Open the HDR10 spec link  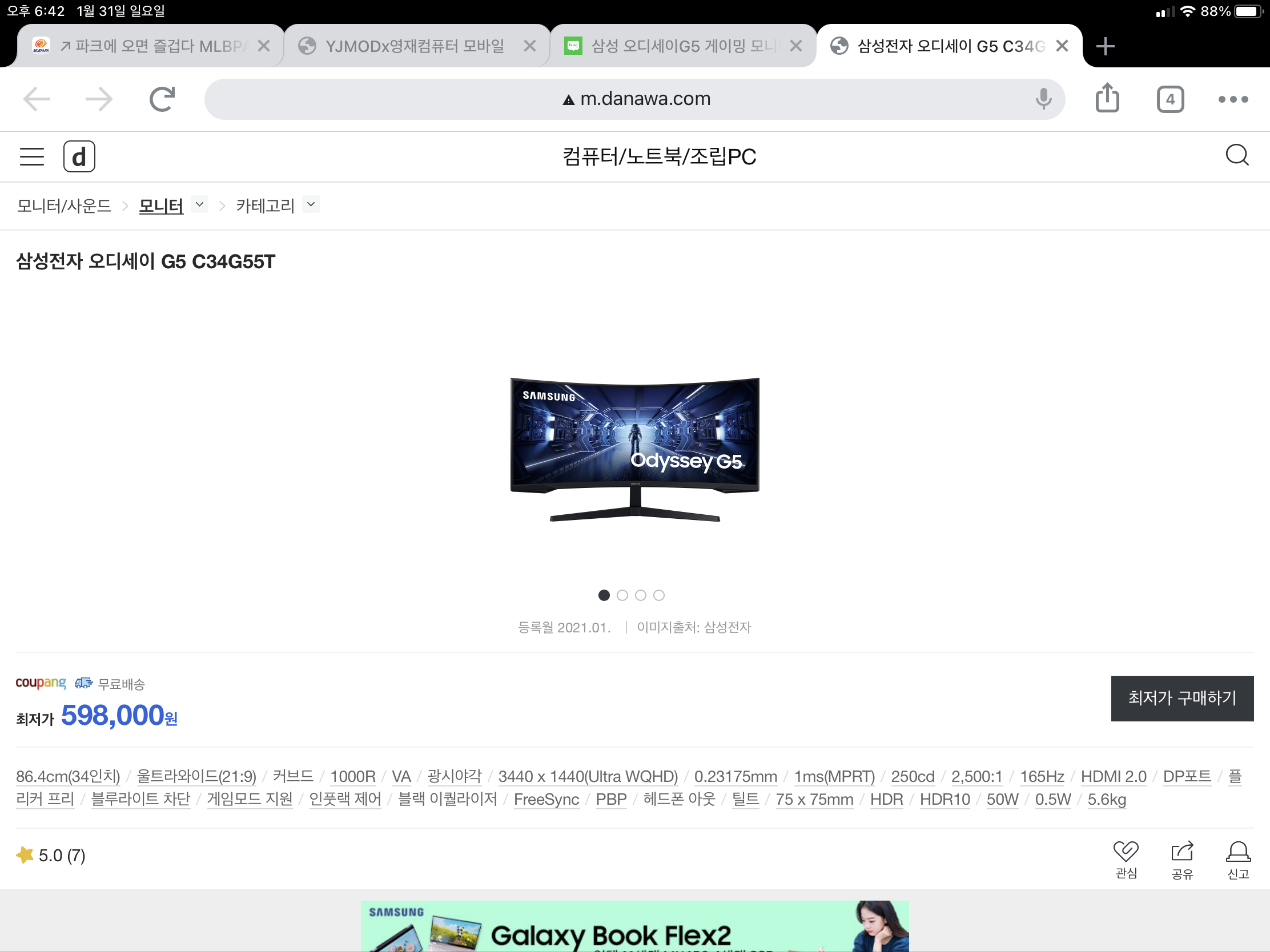pos(945,800)
